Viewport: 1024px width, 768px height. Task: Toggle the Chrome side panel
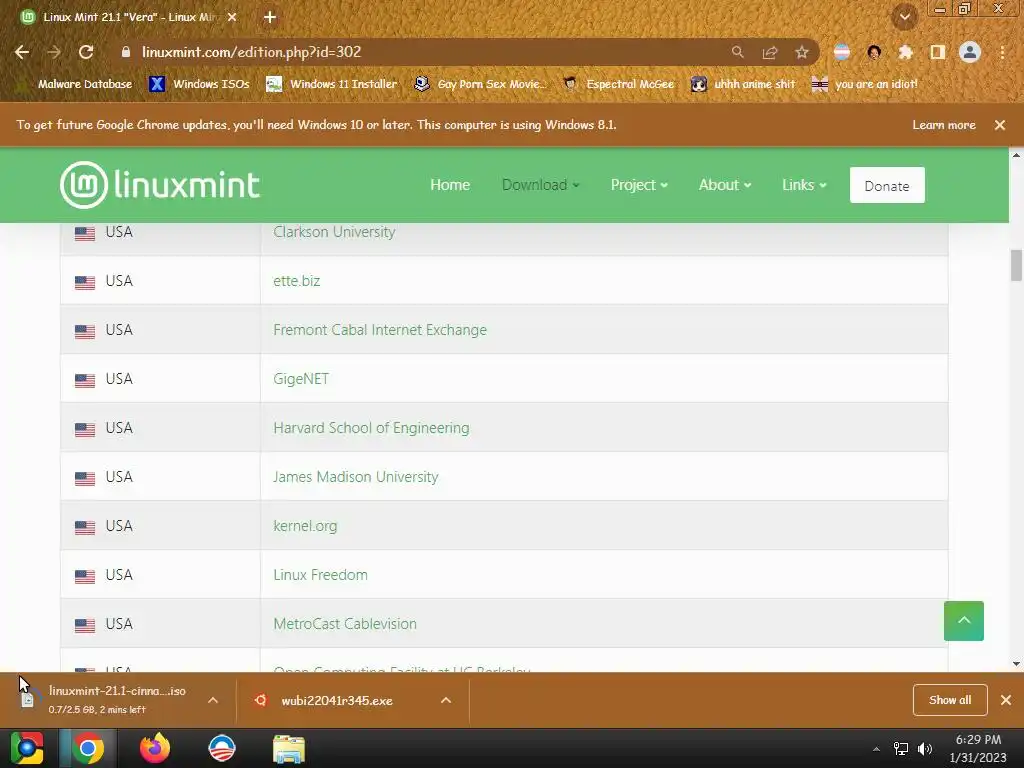point(938,52)
